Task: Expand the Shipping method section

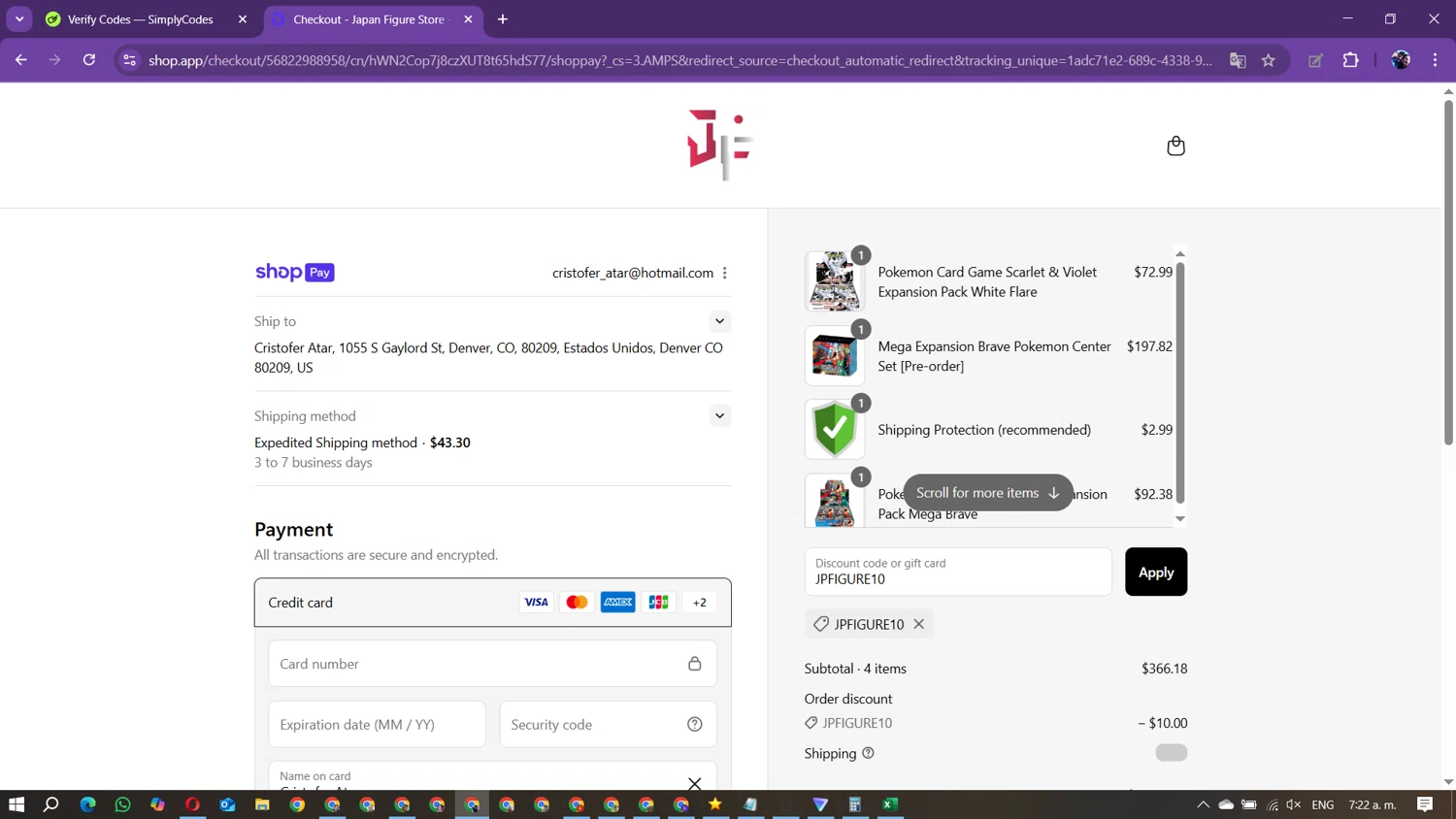Action: tap(719, 415)
